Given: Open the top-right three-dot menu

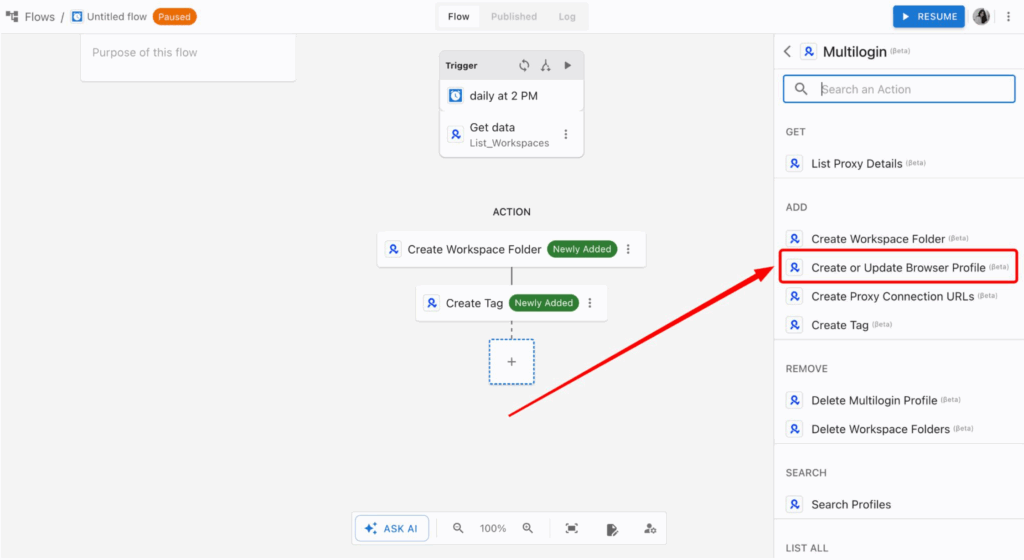Looking at the screenshot, I should (1008, 16).
